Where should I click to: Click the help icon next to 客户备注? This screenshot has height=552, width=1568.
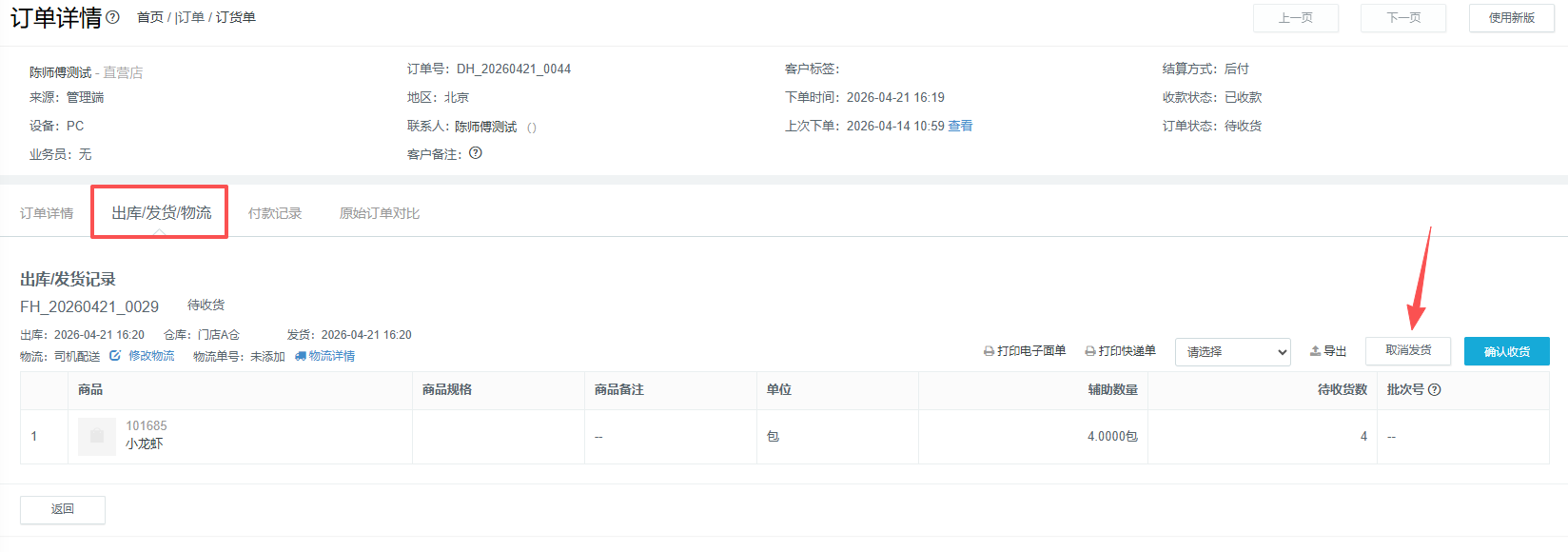(x=476, y=153)
